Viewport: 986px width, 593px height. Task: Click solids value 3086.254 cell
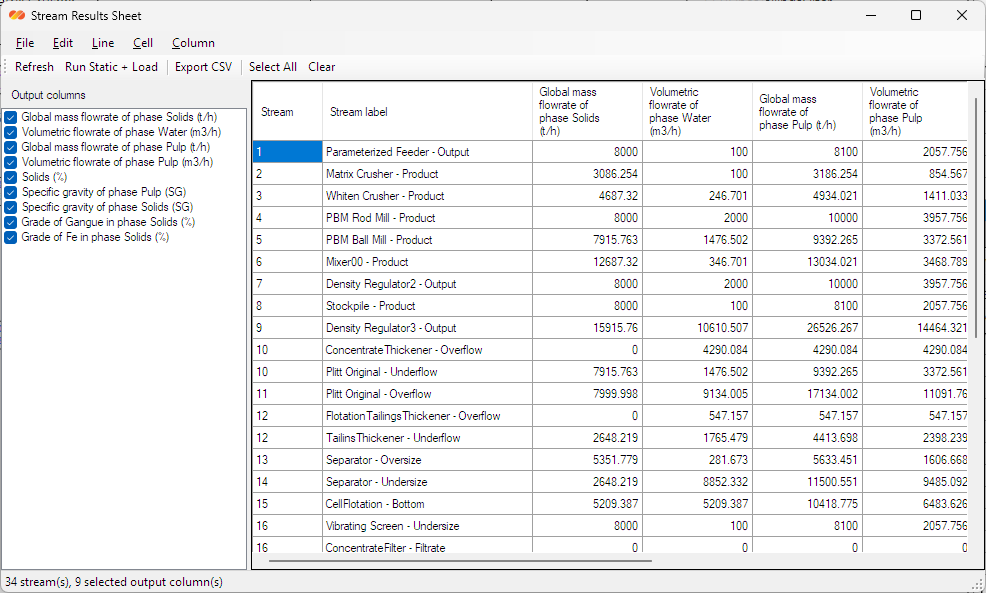pos(587,174)
